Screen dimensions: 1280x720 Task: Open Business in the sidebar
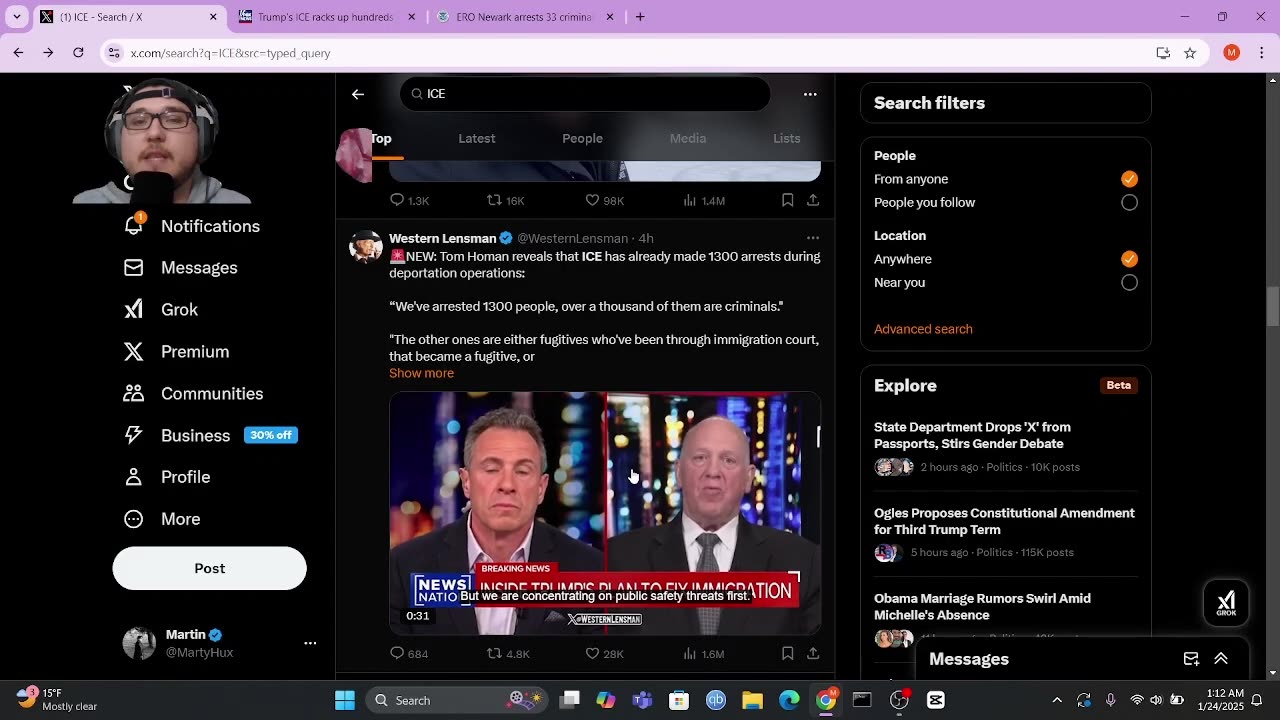[x=210, y=435]
